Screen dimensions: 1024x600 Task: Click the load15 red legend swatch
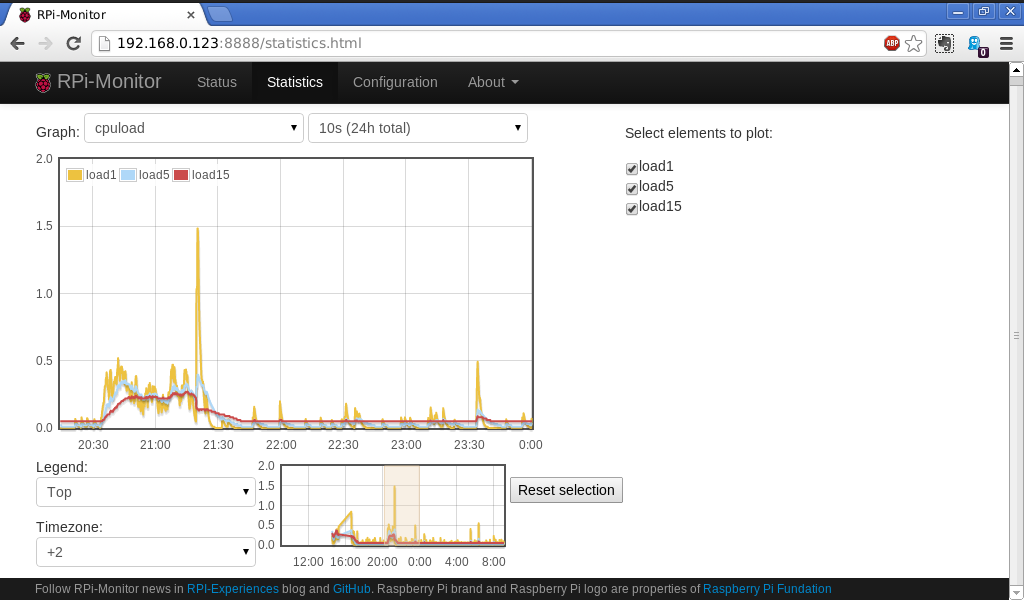click(181, 175)
